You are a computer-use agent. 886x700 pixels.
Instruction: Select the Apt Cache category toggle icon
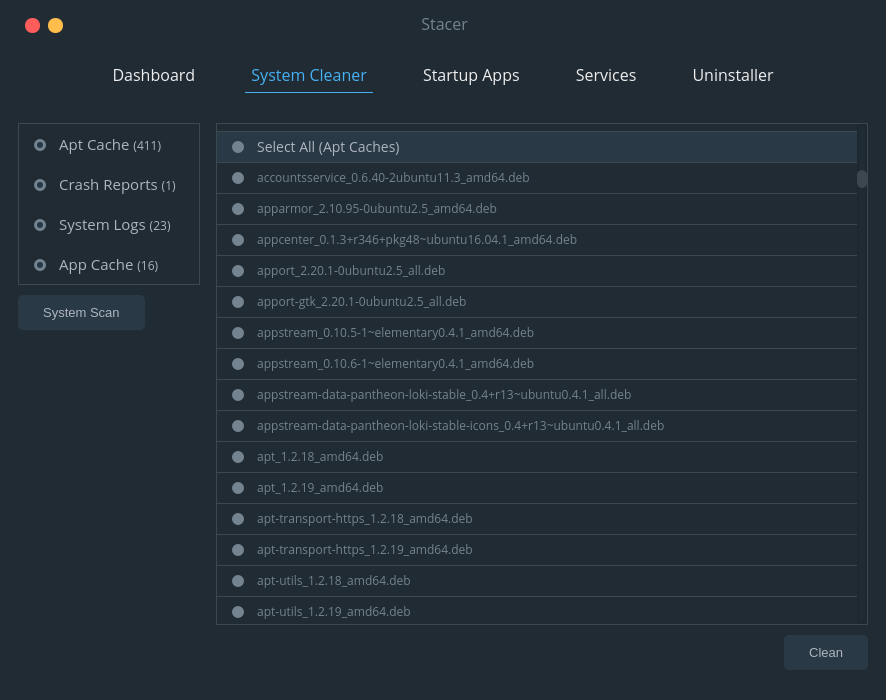coord(40,145)
